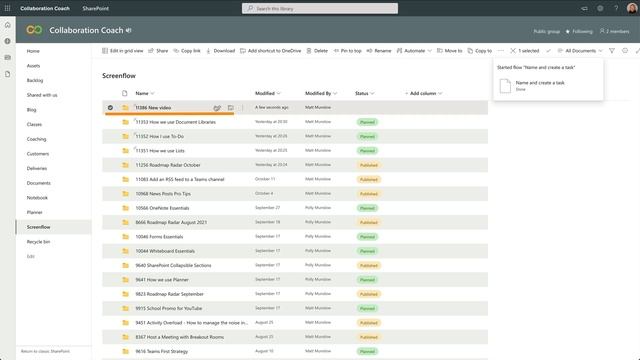Image resolution: width=640 pixels, height=360 pixels.
Task: Click Following star button
Action: 579,31
